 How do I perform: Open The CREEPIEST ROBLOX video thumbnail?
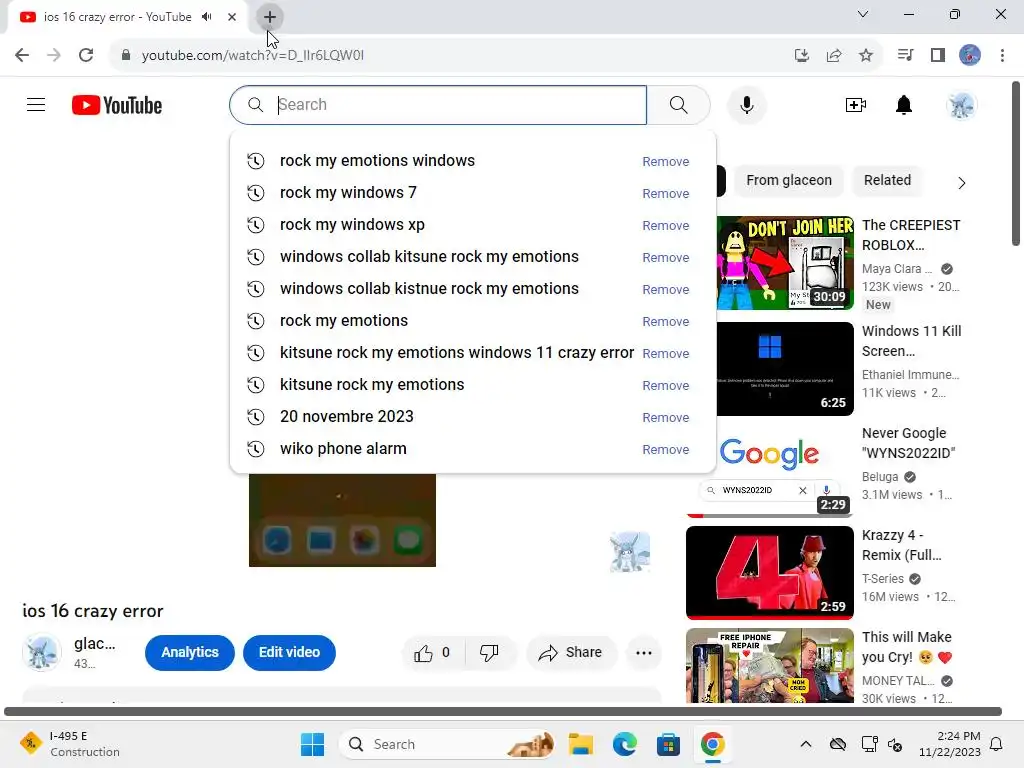[785, 263]
